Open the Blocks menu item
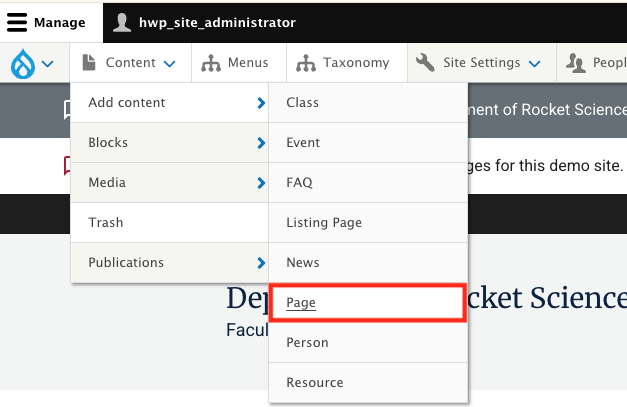 169,143
